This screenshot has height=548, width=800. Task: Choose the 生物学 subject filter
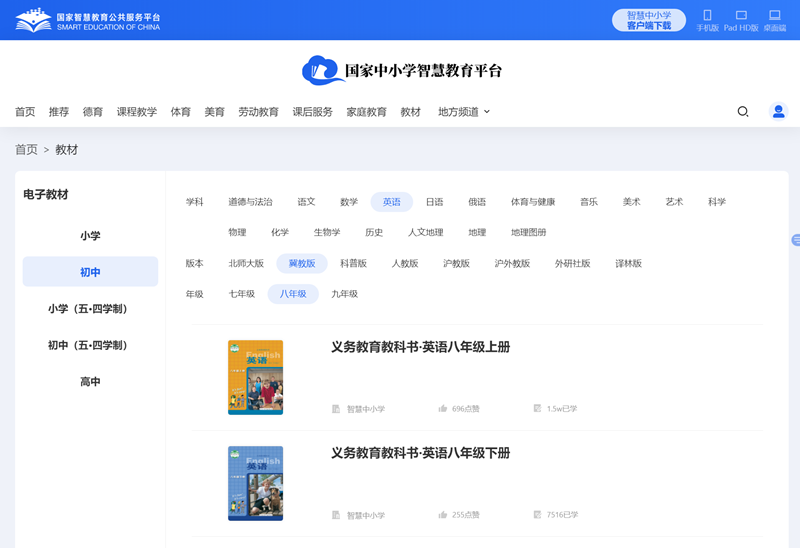coord(327,233)
